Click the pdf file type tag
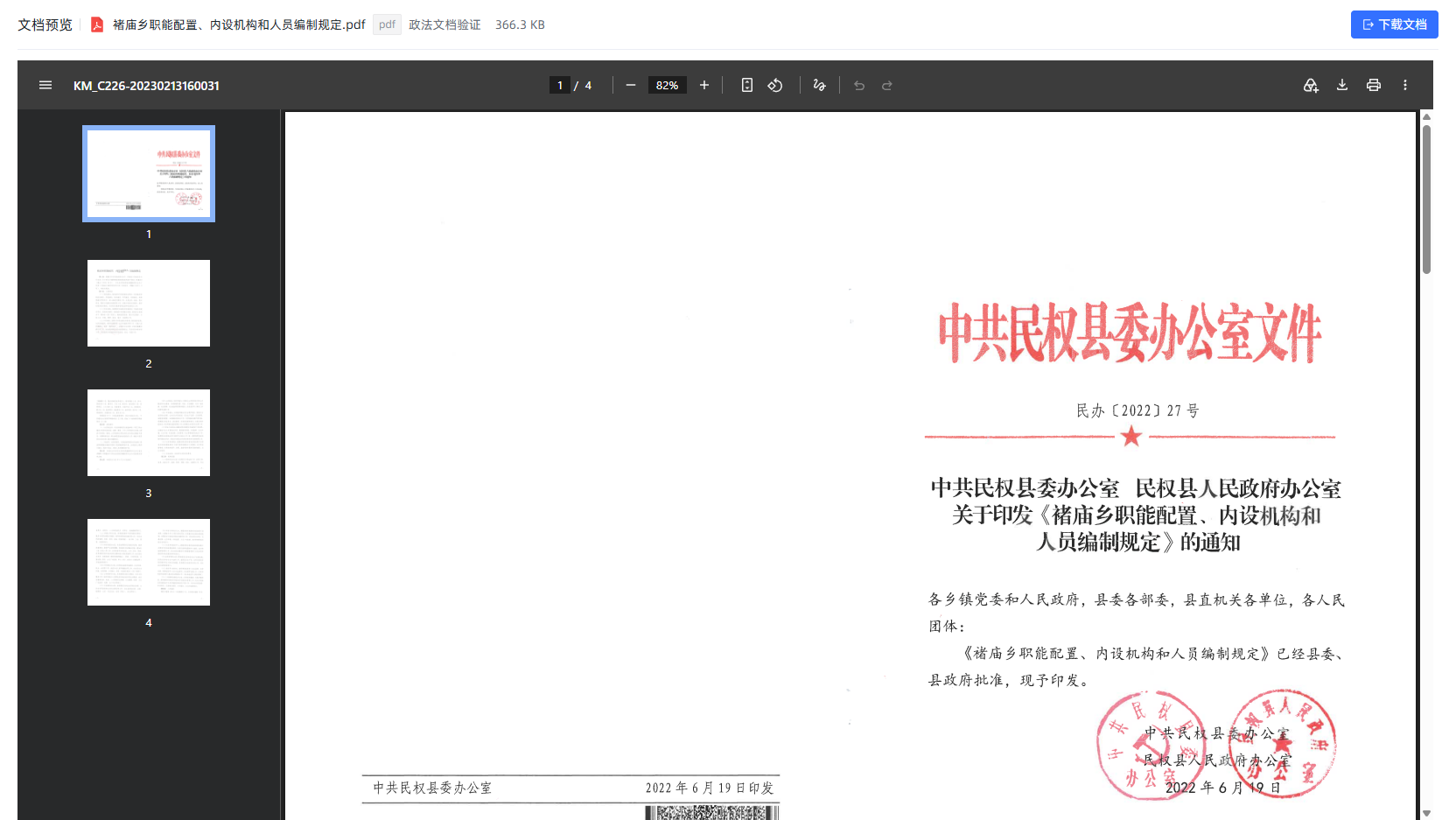 387,25
